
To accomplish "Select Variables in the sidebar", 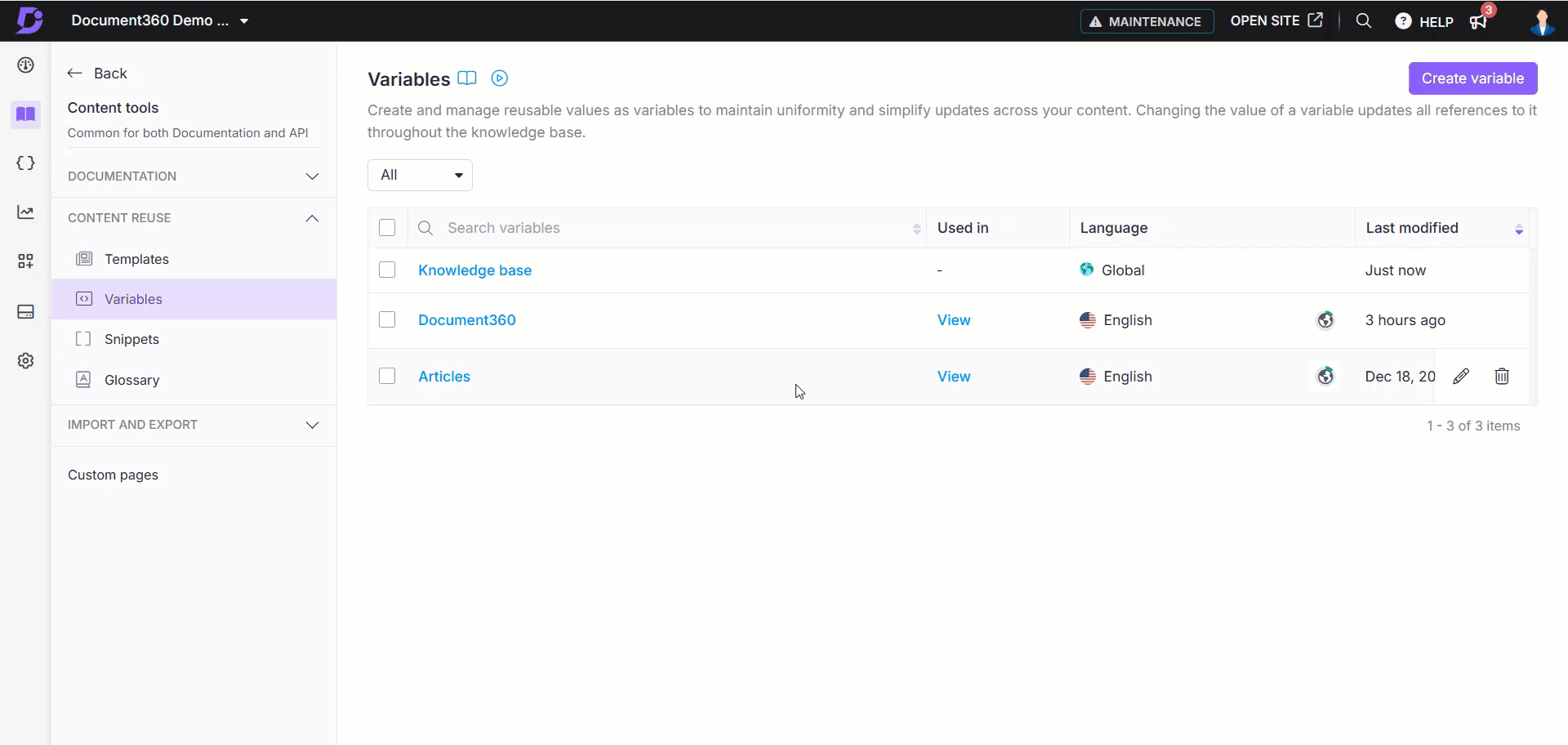I will 194,299.
